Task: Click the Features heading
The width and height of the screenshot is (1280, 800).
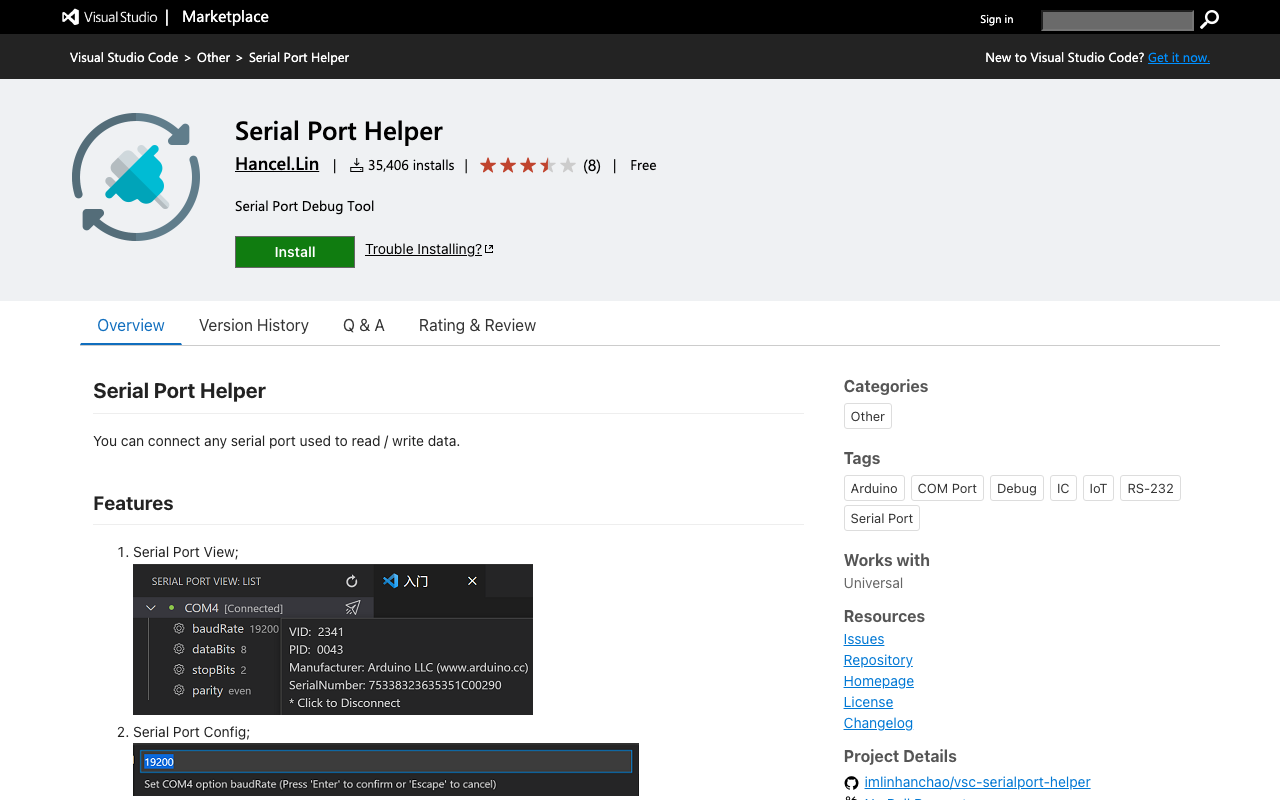Action: [133, 503]
